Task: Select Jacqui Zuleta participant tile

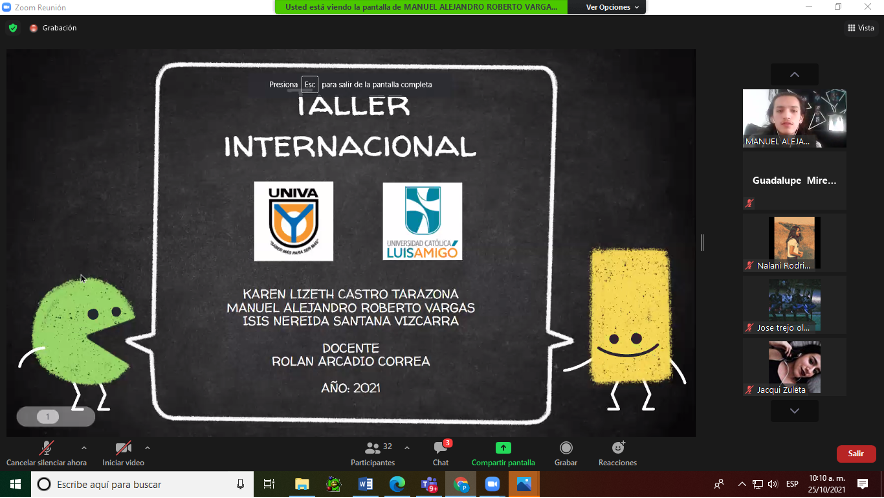Action: (794, 367)
